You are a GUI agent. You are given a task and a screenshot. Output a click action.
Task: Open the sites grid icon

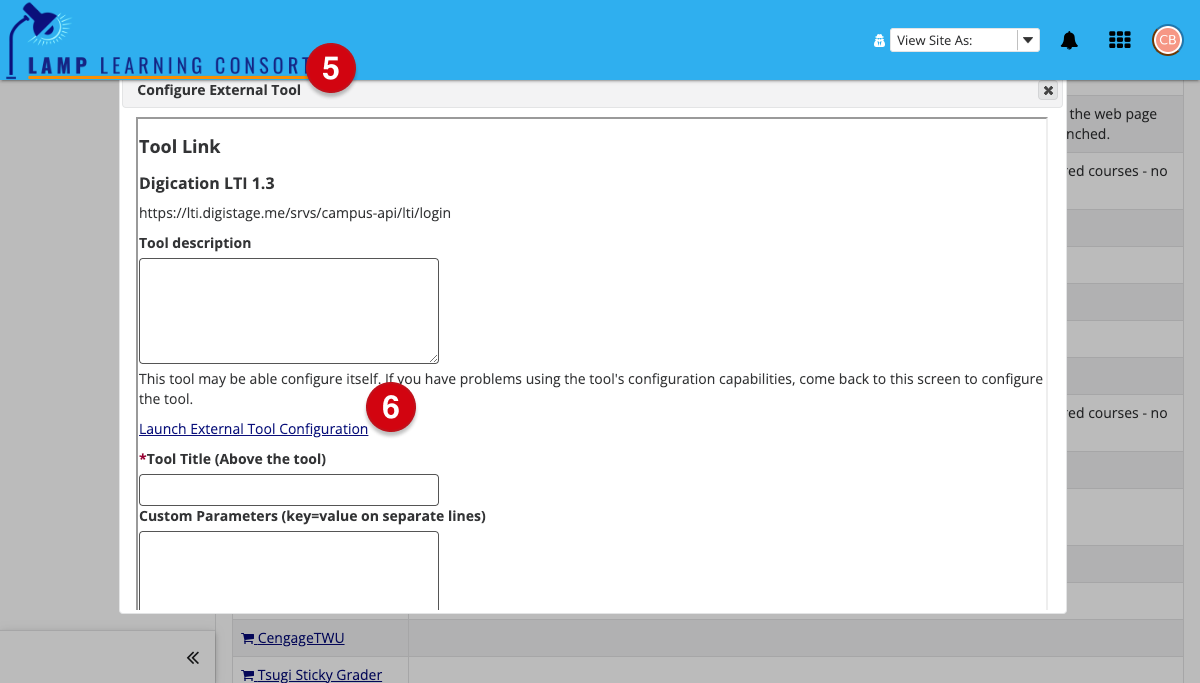pos(1120,40)
